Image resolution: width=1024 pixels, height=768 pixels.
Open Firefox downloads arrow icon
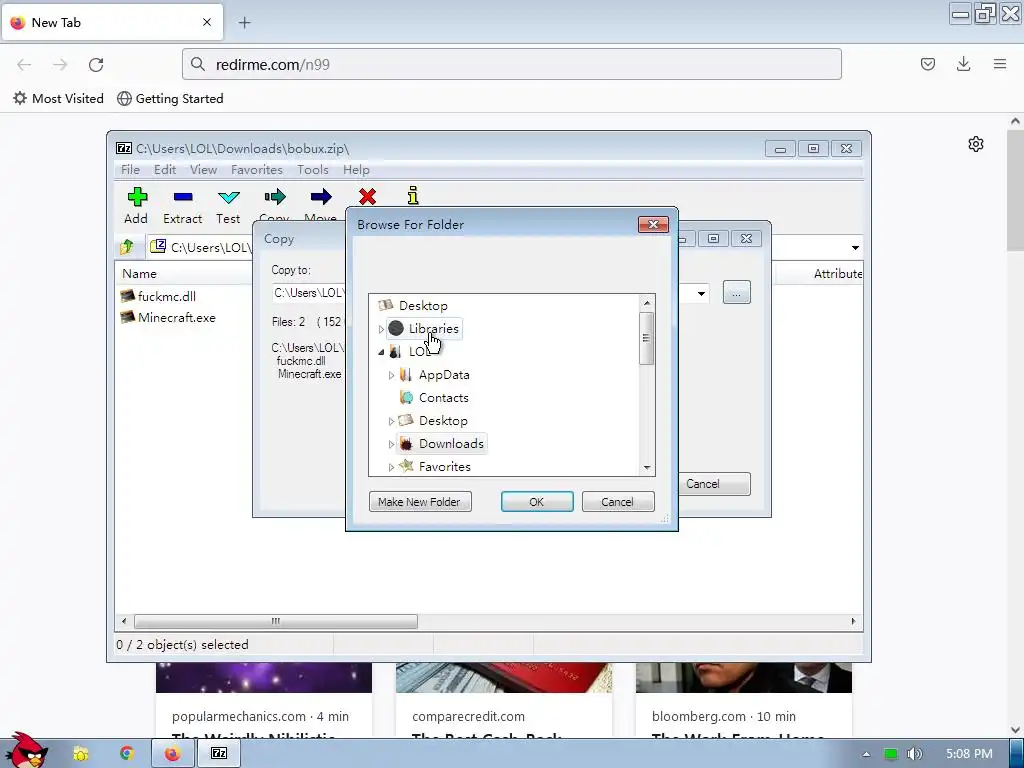(963, 64)
